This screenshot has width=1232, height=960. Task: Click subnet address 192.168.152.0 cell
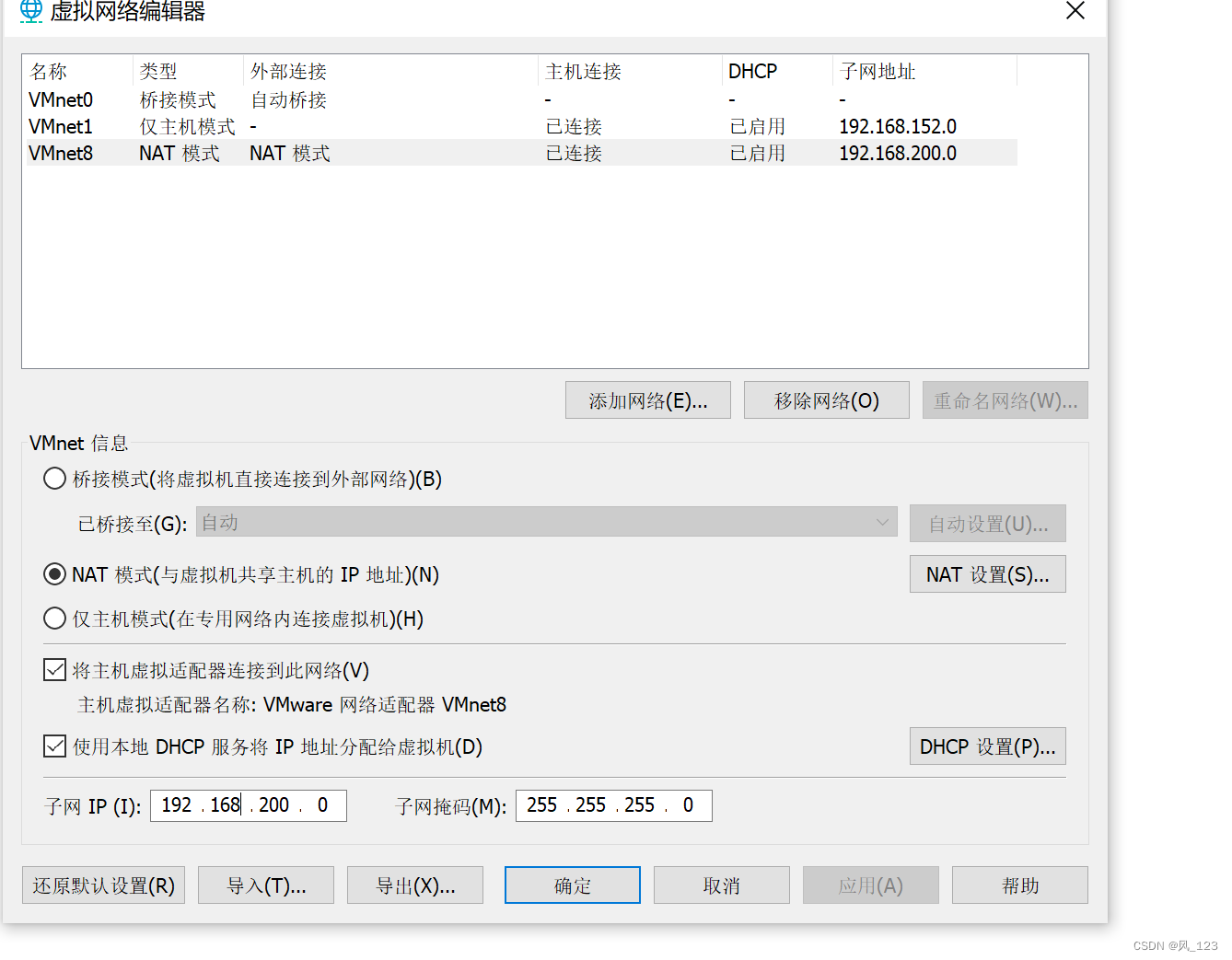pos(898,126)
